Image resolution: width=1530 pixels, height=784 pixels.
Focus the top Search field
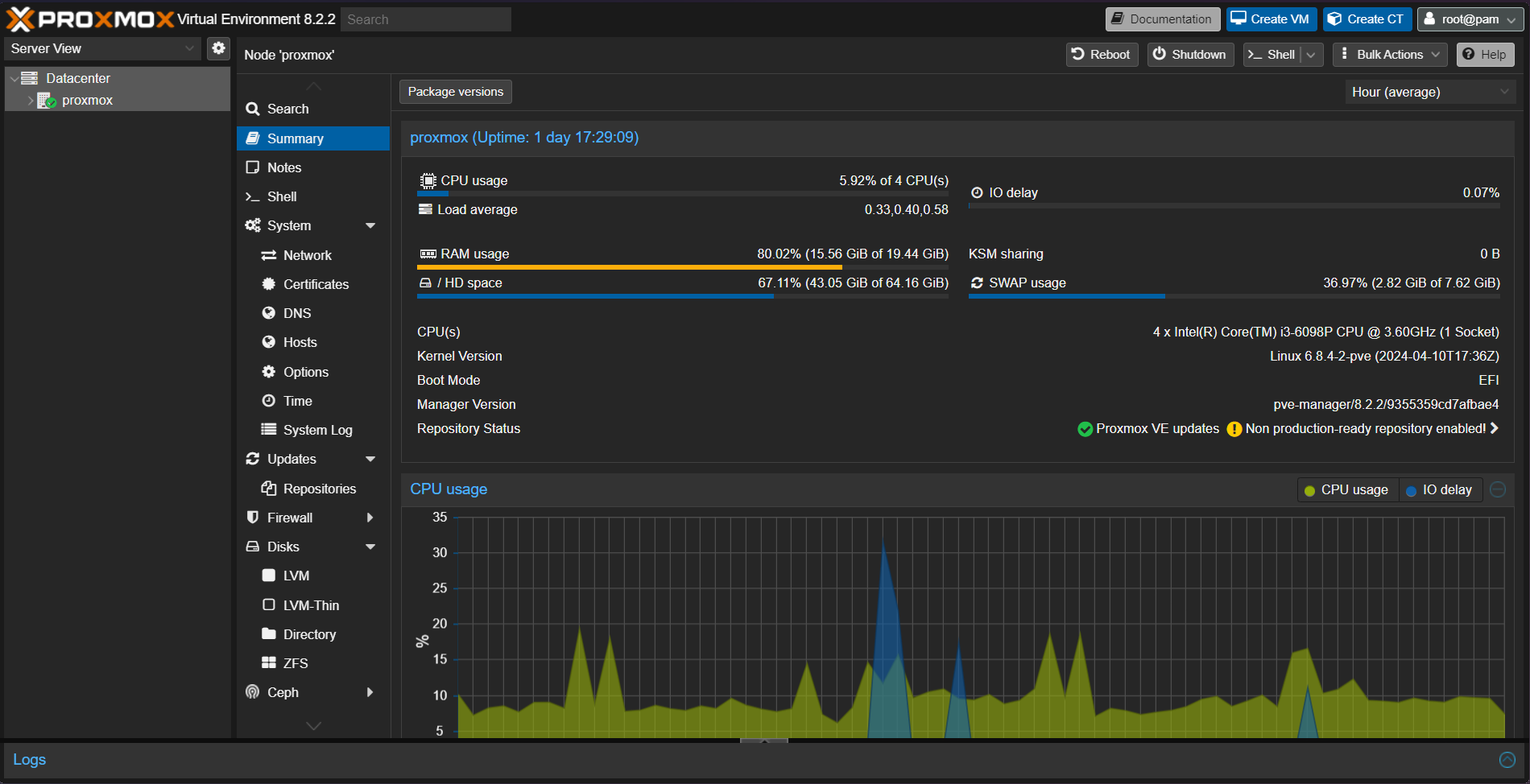(426, 19)
